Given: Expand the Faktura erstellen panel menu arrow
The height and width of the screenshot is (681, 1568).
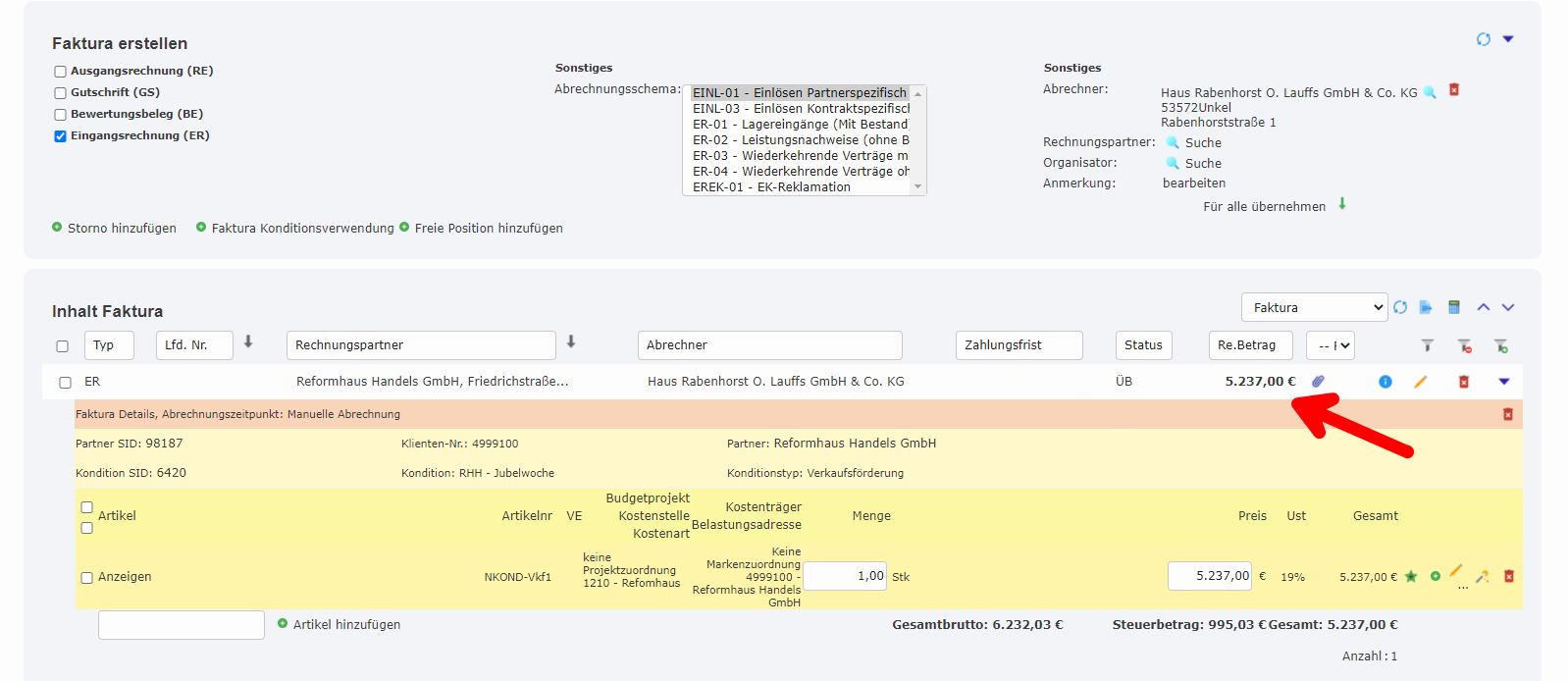Looking at the screenshot, I should 1508,39.
